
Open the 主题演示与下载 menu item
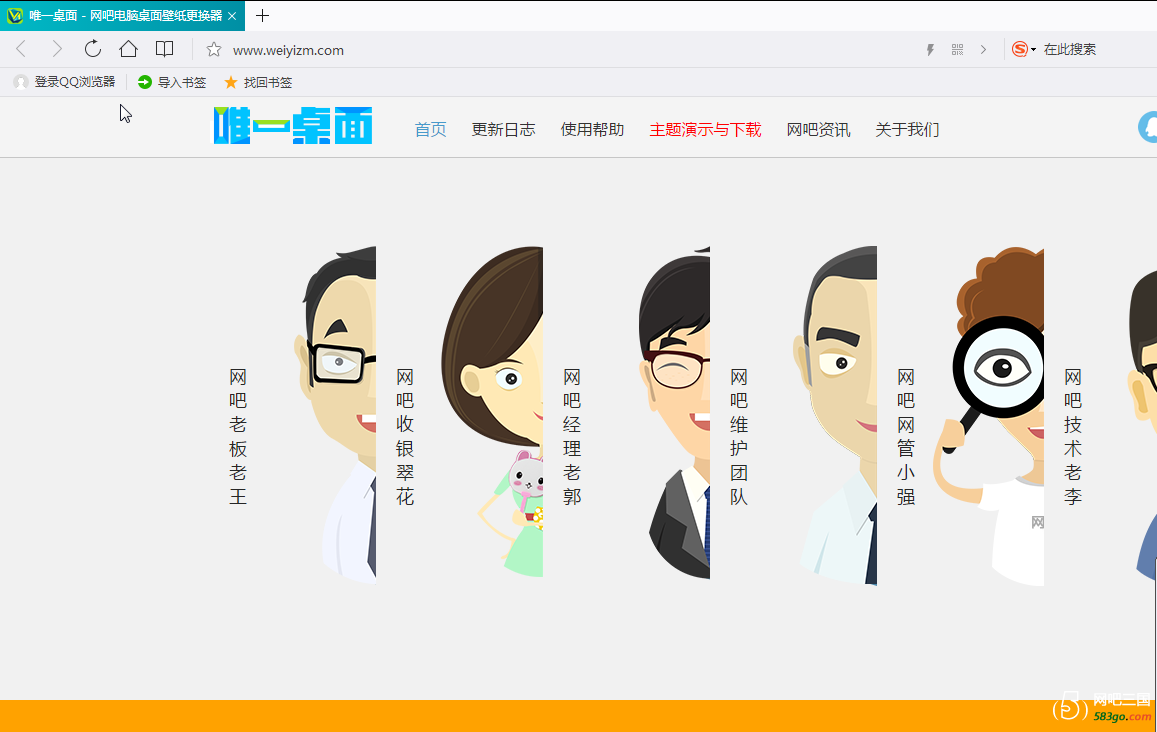705,129
